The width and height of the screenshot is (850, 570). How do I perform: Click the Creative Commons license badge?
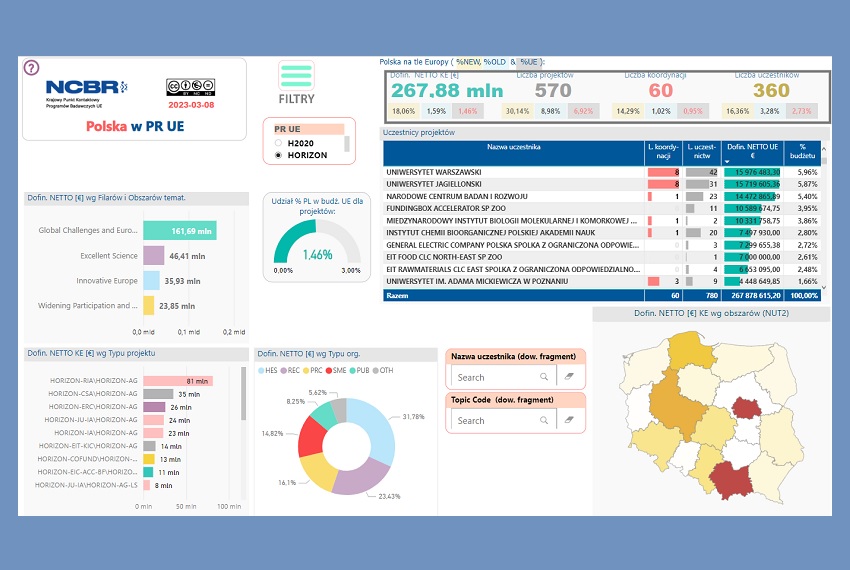point(191,86)
